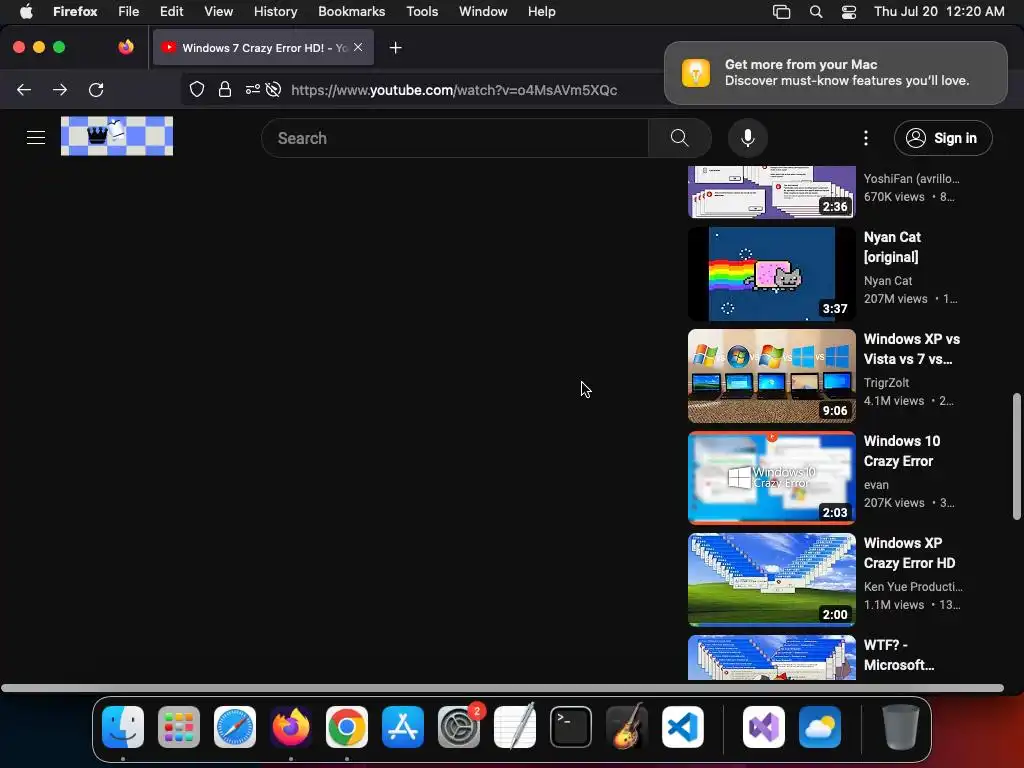The height and width of the screenshot is (768, 1024).
Task: Open the History menu
Action: (276, 11)
